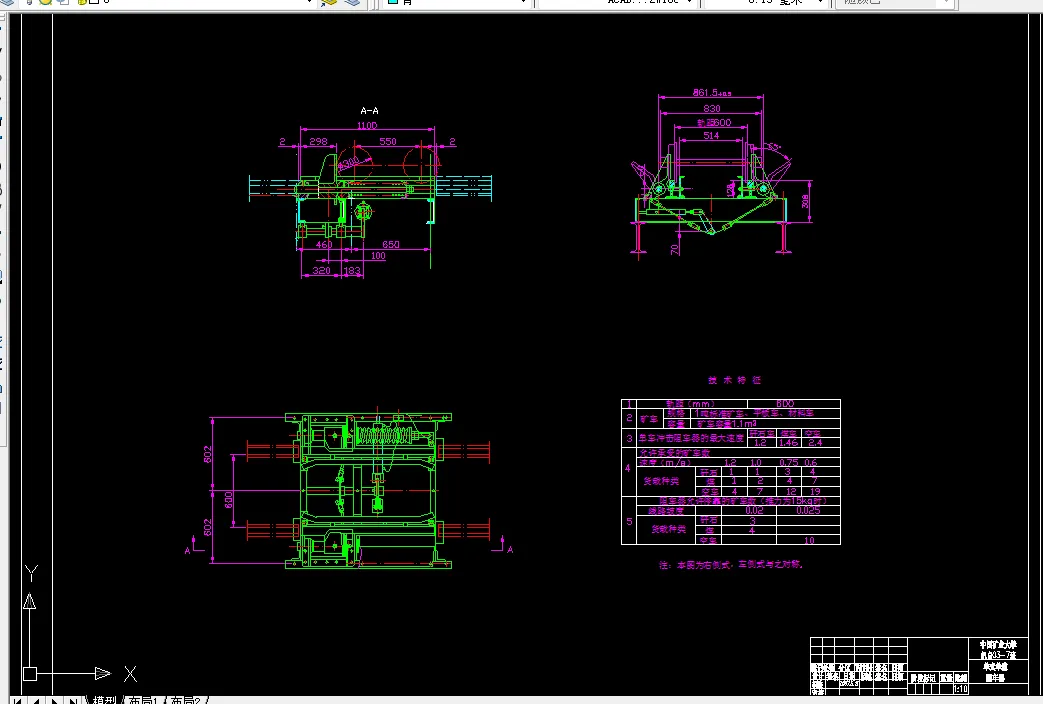
Task: Select the 650 dimension text
Action: tap(390, 244)
